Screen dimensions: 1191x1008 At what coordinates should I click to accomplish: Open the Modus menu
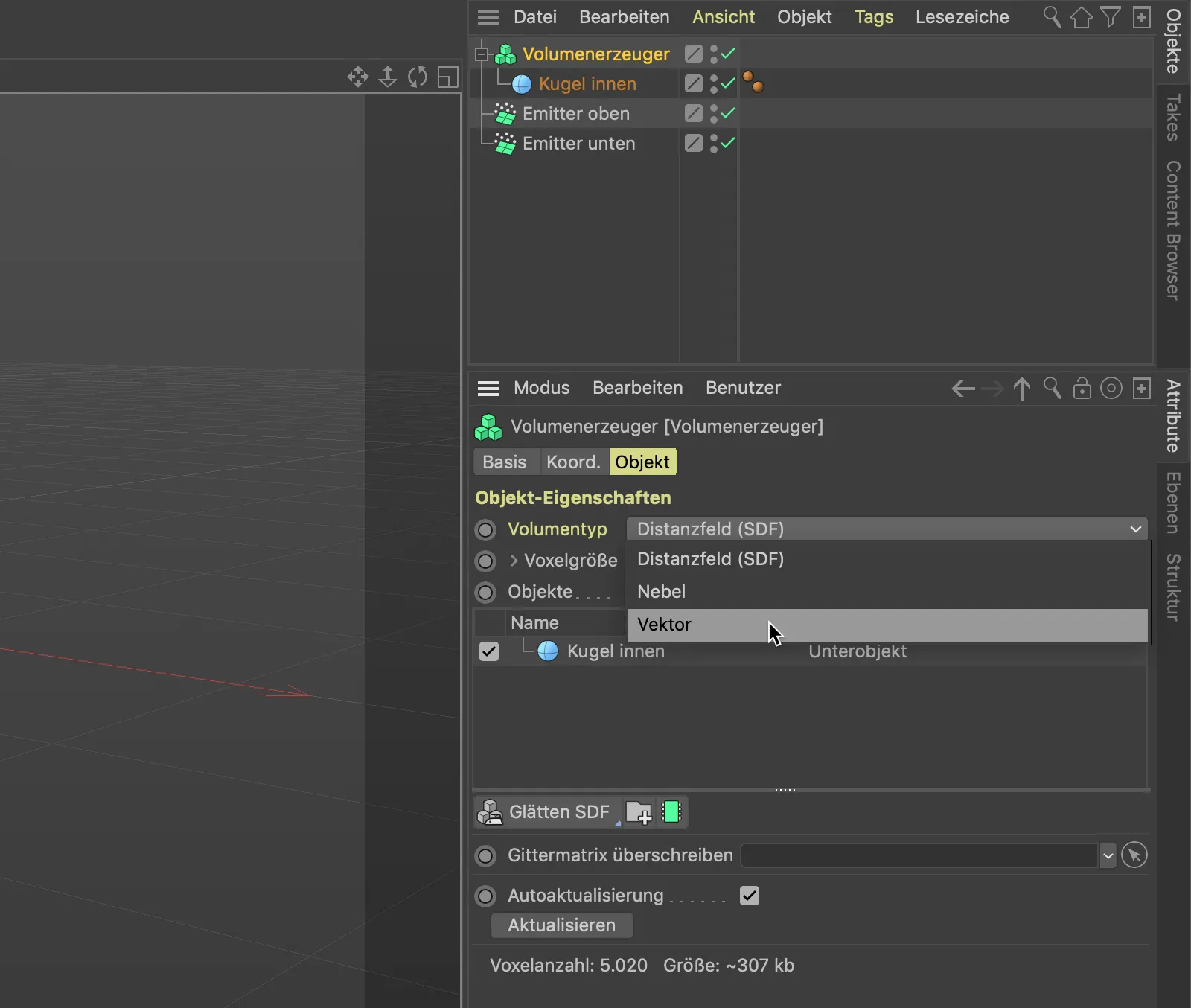pyautogui.click(x=541, y=388)
